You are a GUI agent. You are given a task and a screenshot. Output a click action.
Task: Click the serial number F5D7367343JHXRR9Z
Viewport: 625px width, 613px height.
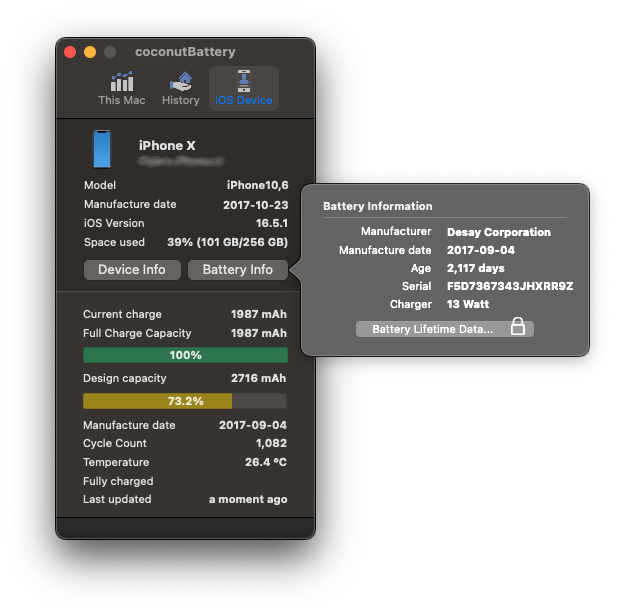coord(510,286)
